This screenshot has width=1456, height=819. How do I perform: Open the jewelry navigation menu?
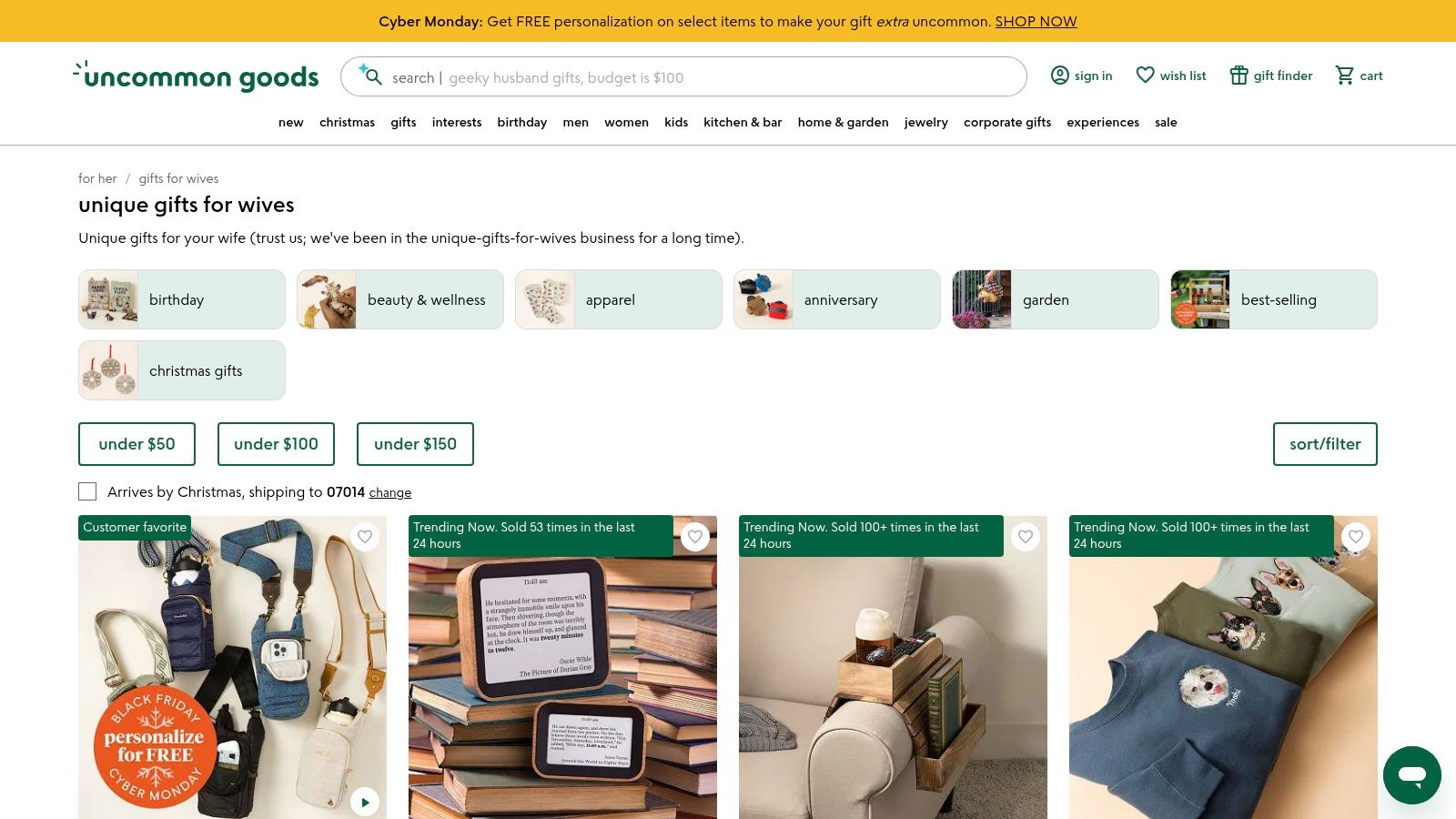click(x=925, y=122)
